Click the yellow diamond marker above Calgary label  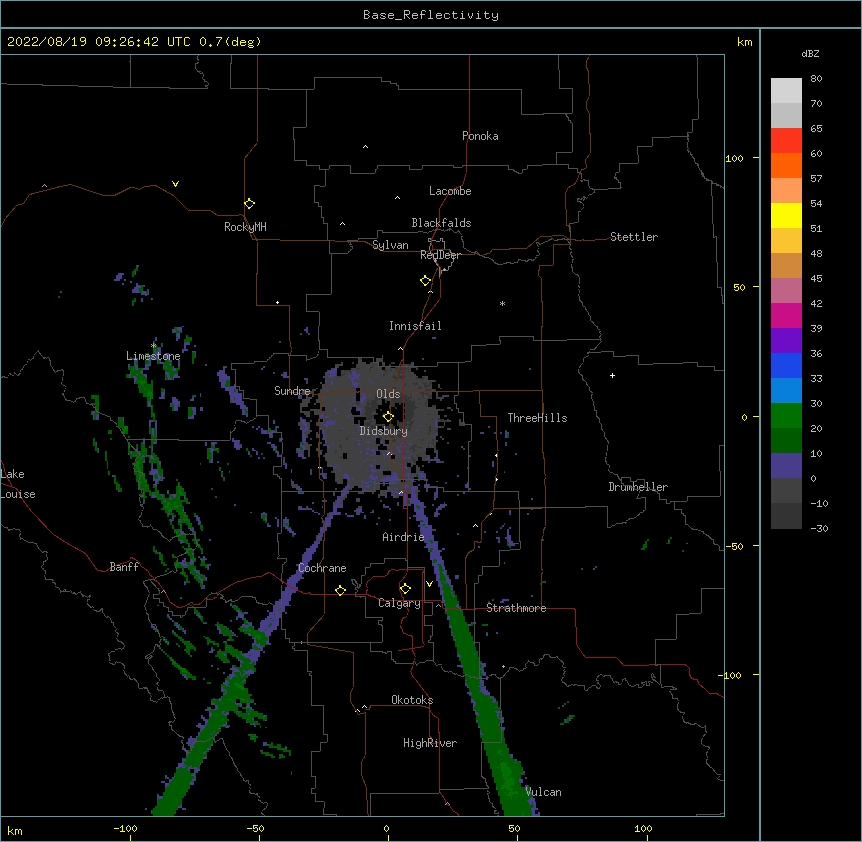405,589
